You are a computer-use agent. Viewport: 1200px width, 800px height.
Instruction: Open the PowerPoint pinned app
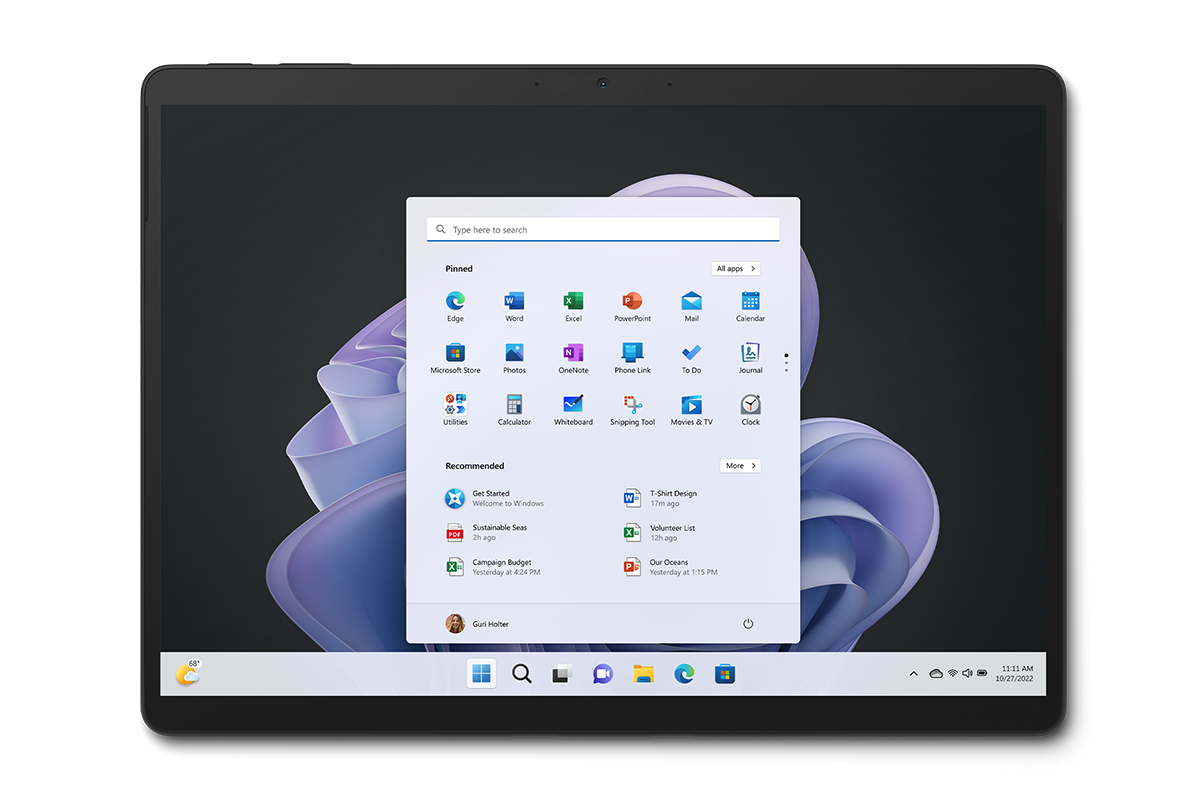click(632, 301)
